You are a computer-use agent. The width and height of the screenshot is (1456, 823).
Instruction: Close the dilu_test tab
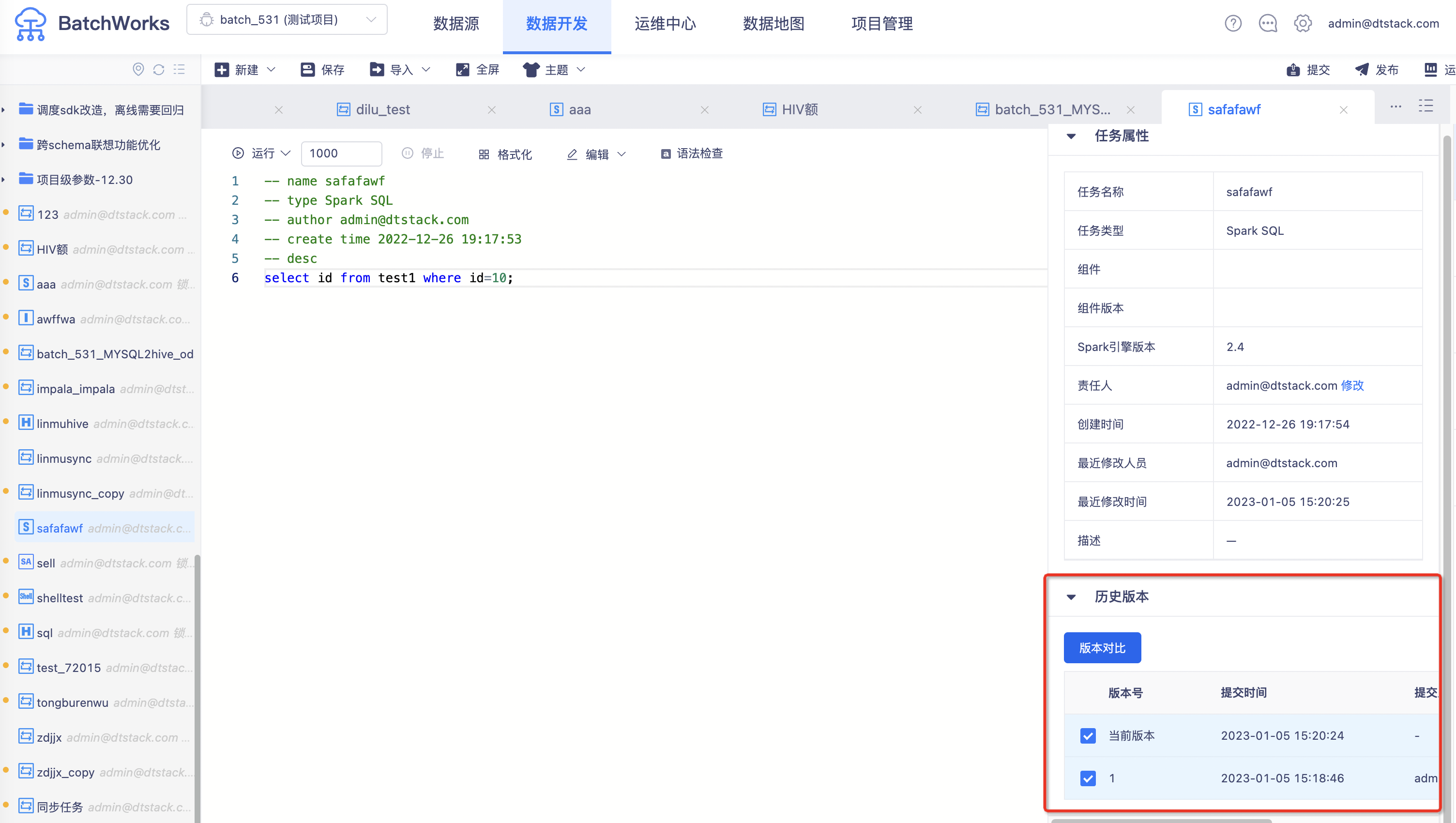pos(492,110)
